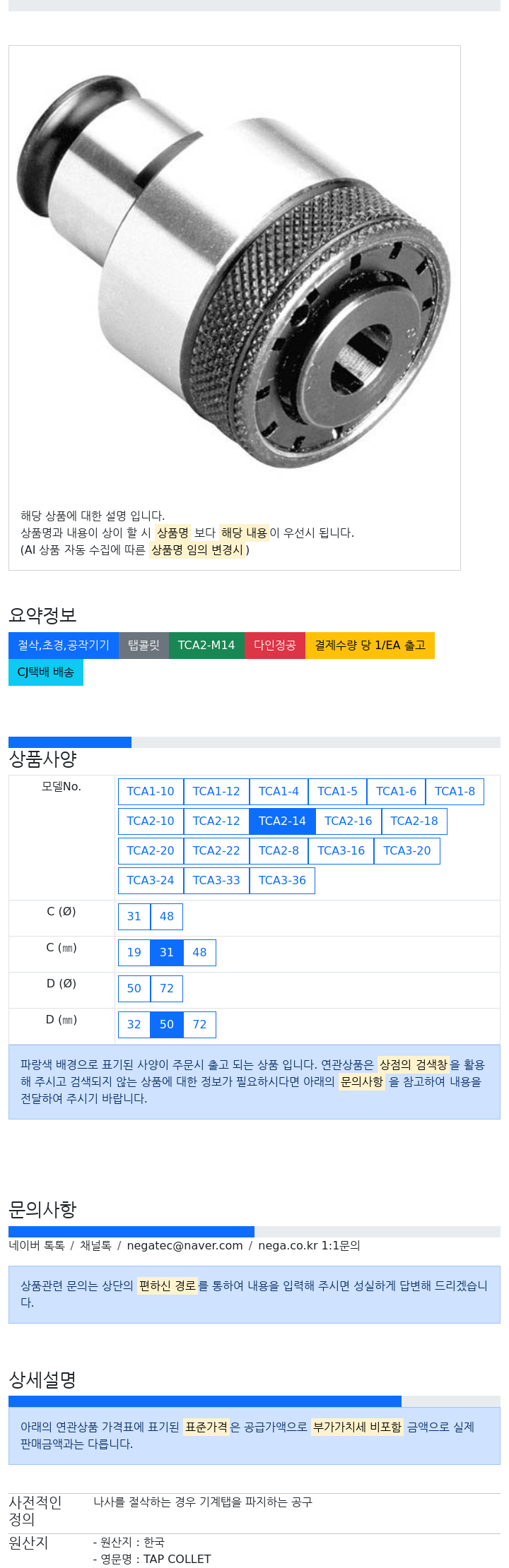The height and width of the screenshot is (1568, 509).
Task: Select D (Ø) value 50
Action: click(134, 989)
